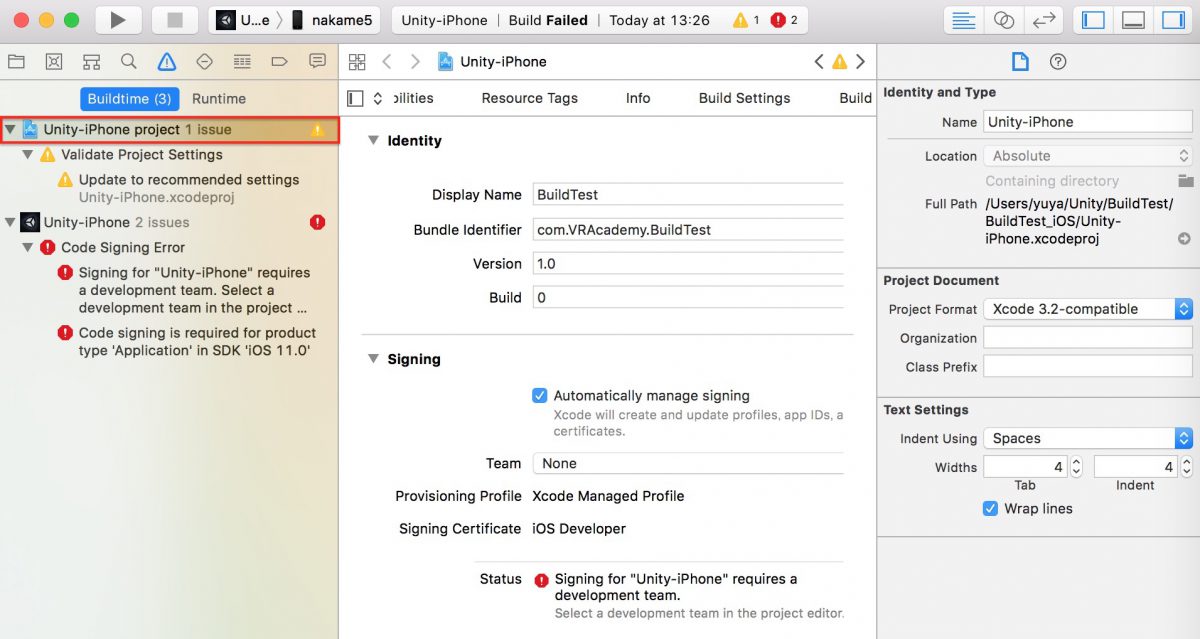The image size is (1200, 639).
Task: Edit the Version field
Action: pyautogui.click(x=688, y=264)
